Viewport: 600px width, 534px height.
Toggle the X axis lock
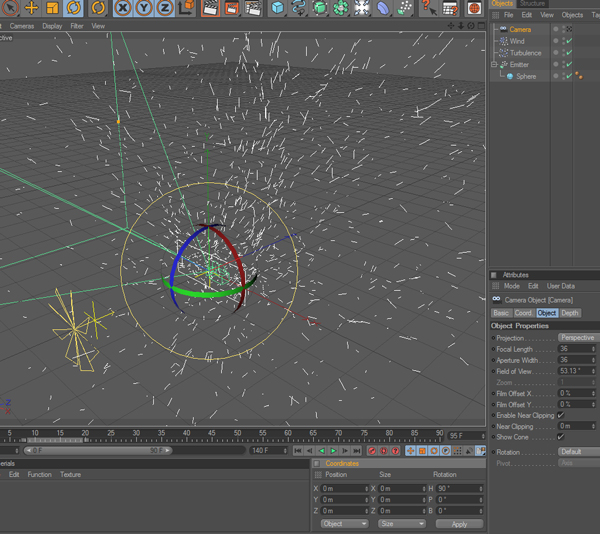(123, 8)
